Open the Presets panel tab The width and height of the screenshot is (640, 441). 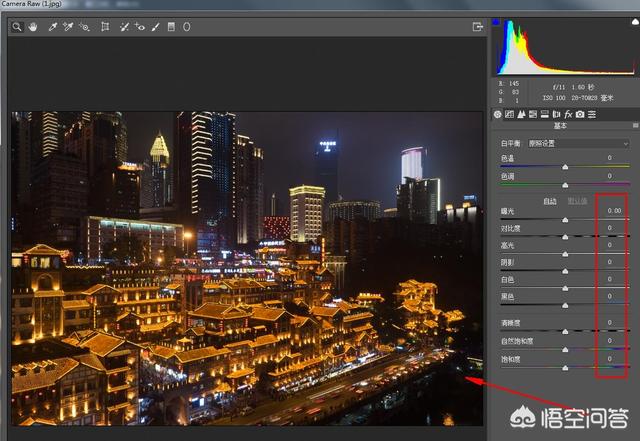(x=592, y=114)
